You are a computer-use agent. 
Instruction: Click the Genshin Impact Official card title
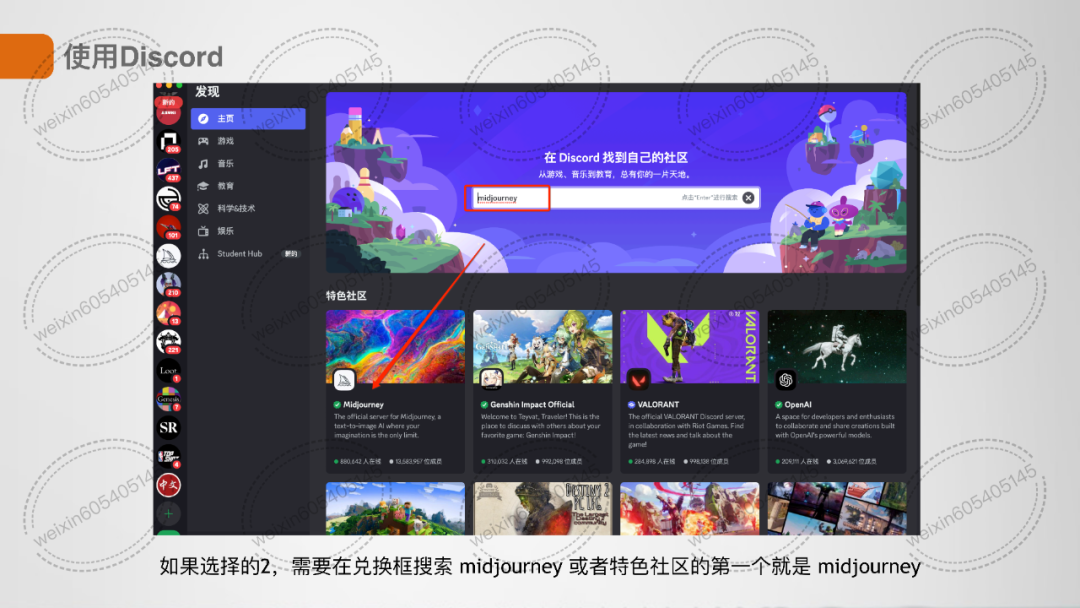click(x=532, y=405)
